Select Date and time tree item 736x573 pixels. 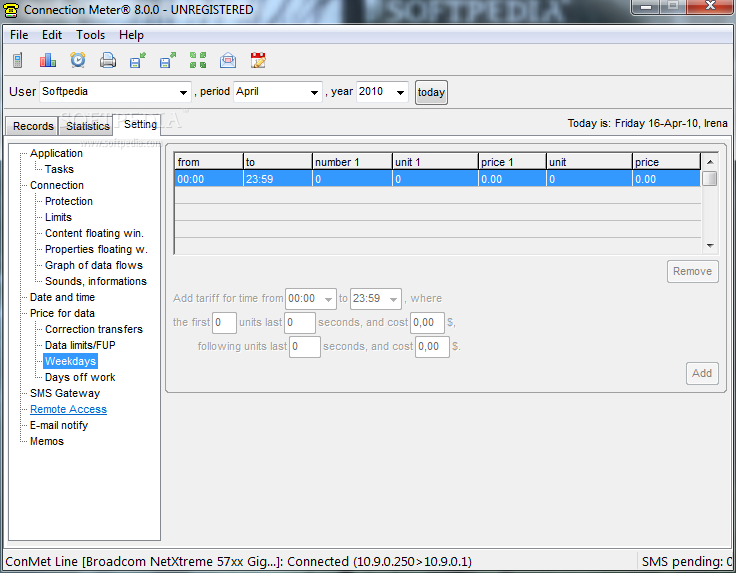(62, 297)
